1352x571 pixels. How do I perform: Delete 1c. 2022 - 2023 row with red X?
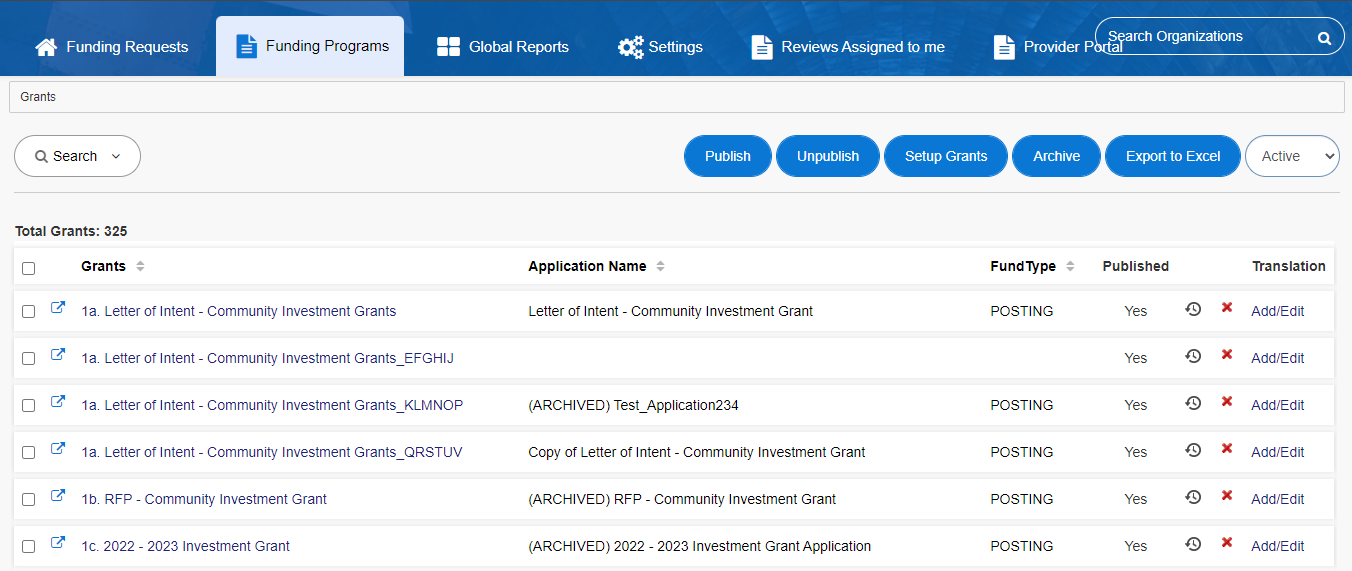click(x=1227, y=543)
